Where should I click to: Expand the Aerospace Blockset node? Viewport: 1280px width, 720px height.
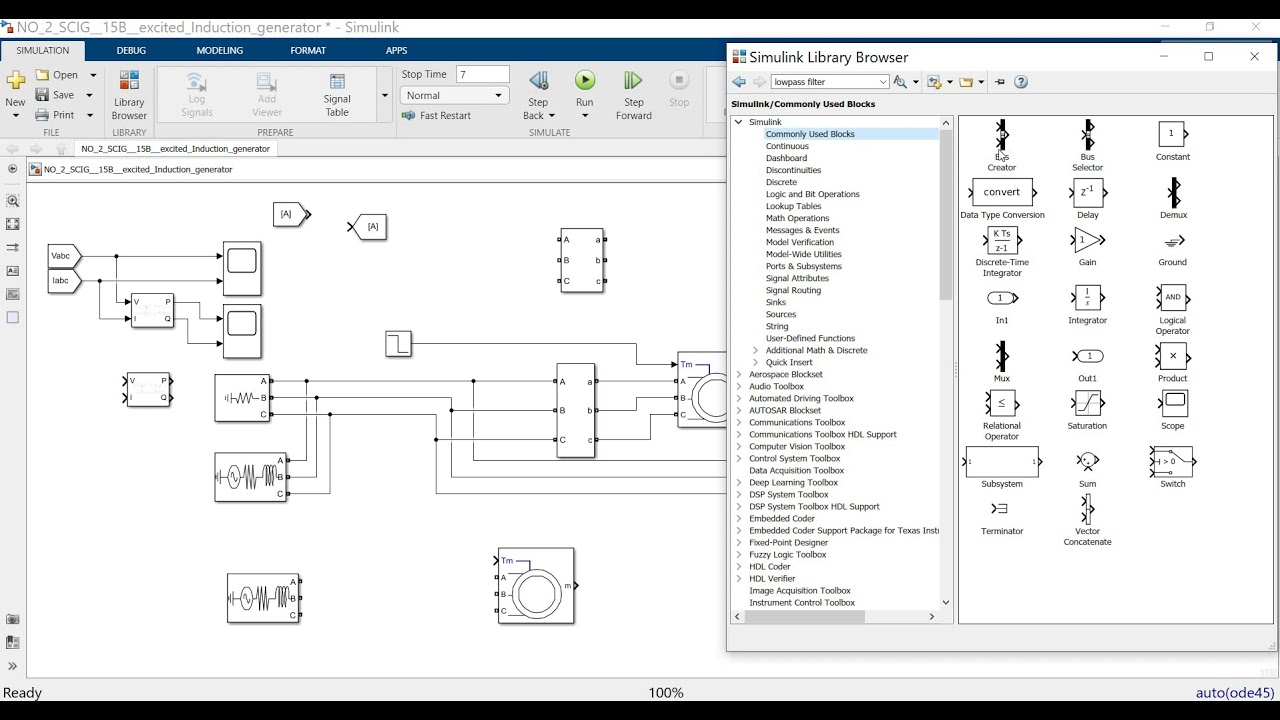click(739, 374)
